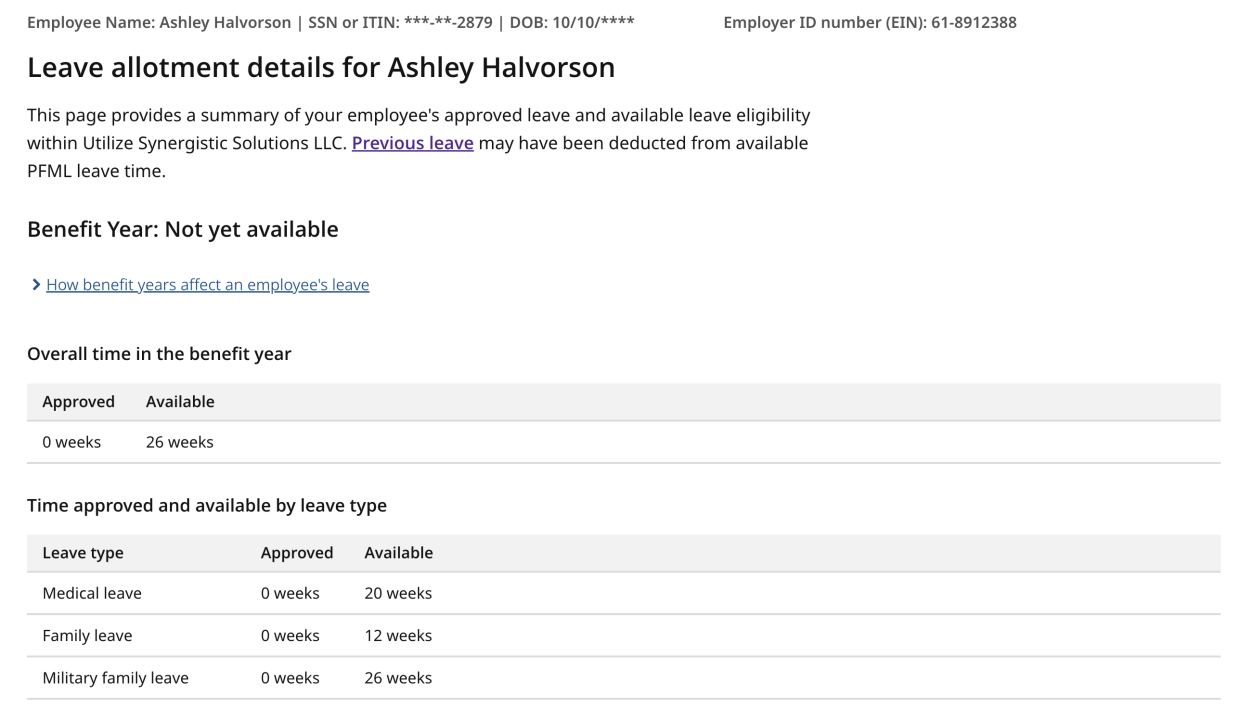Image resolution: width=1240 pixels, height=720 pixels.
Task: Select the overall available 26 weeks value
Action: coord(179,442)
